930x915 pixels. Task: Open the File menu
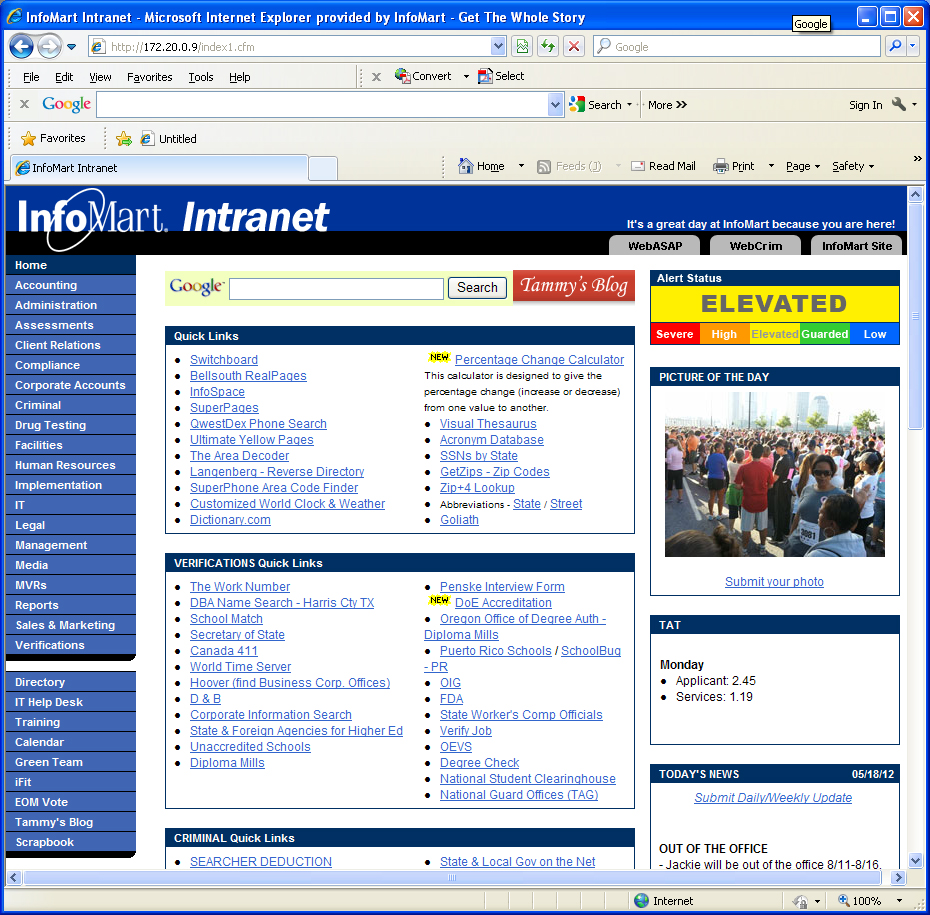(31, 77)
